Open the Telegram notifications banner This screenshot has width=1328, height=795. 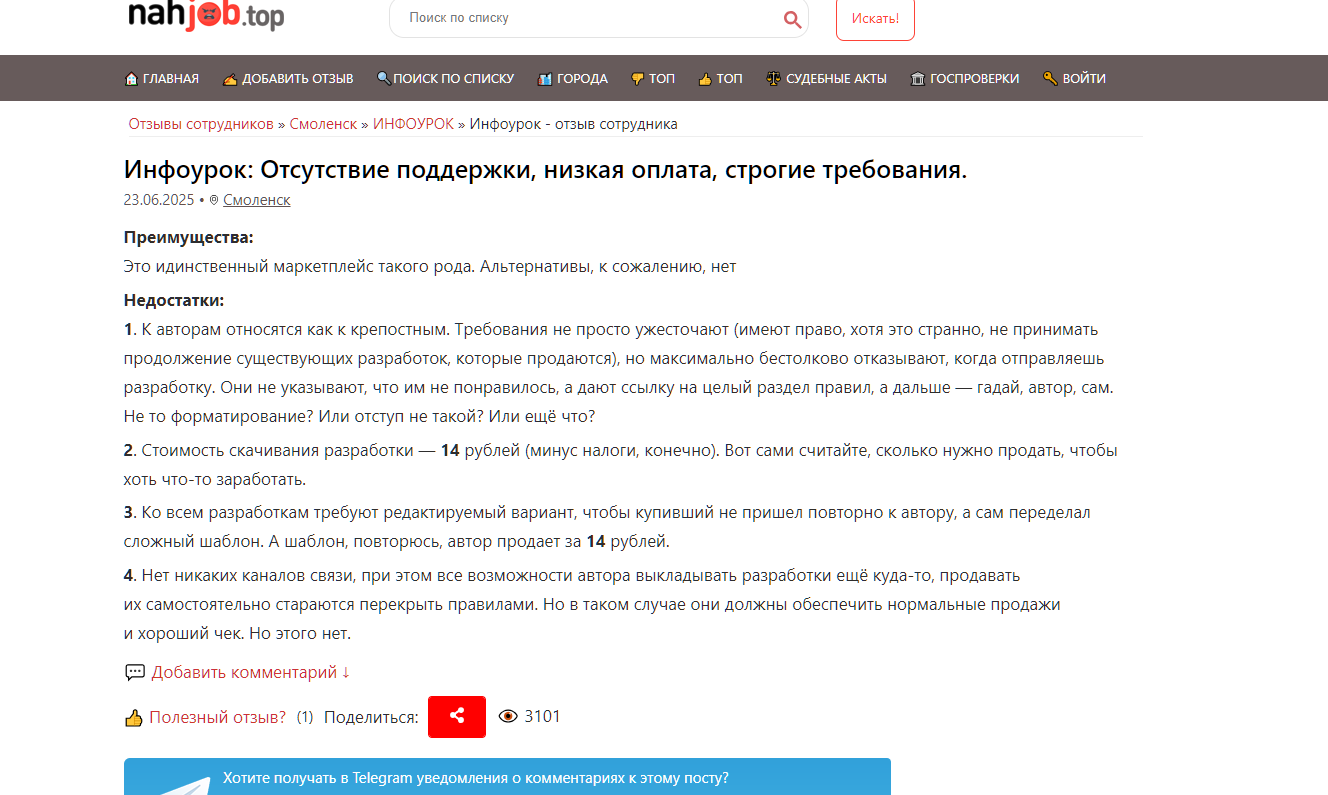[507, 777]
